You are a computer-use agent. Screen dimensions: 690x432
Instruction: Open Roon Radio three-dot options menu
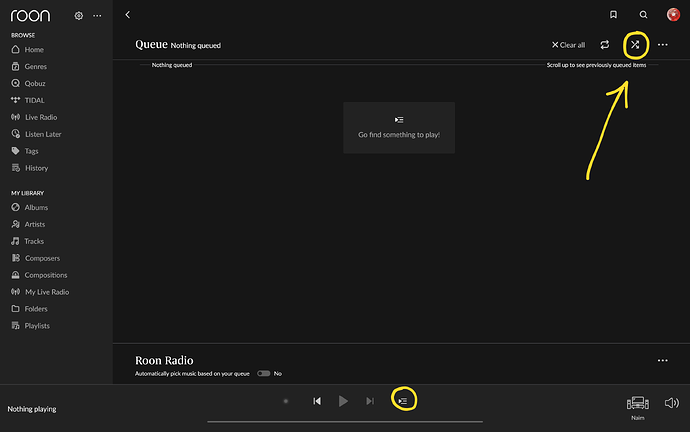[x=663, y=360]
